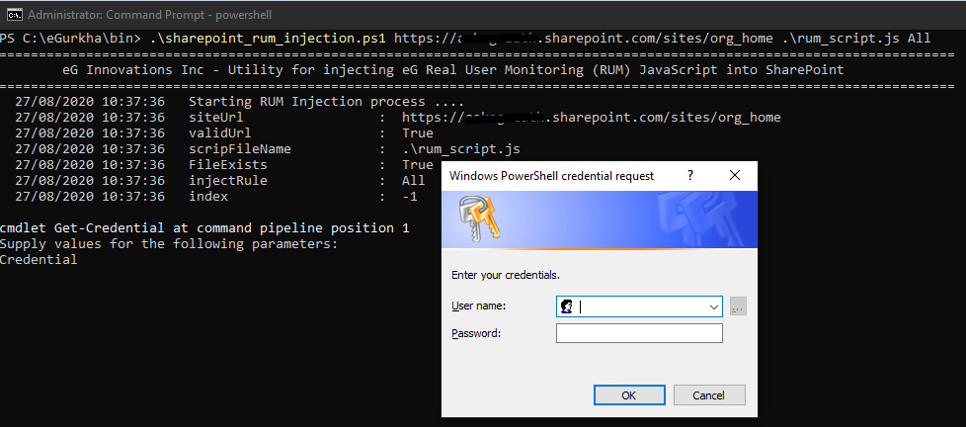966x427 pixels.
Task: Click the 'Password:' label
Action: coord(476,333)
